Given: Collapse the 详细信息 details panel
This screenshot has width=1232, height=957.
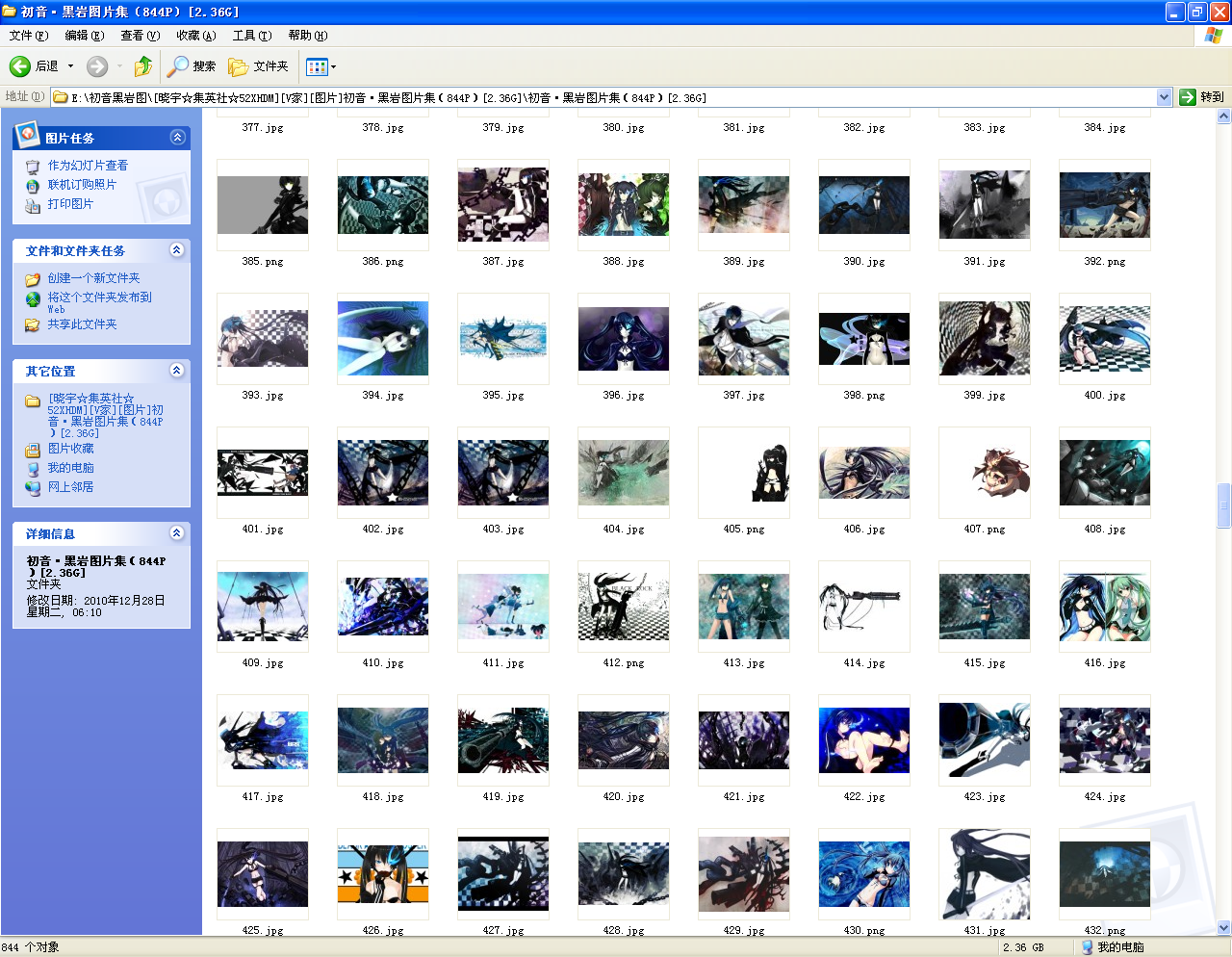Looking at the screenshot, I should 177,533.
